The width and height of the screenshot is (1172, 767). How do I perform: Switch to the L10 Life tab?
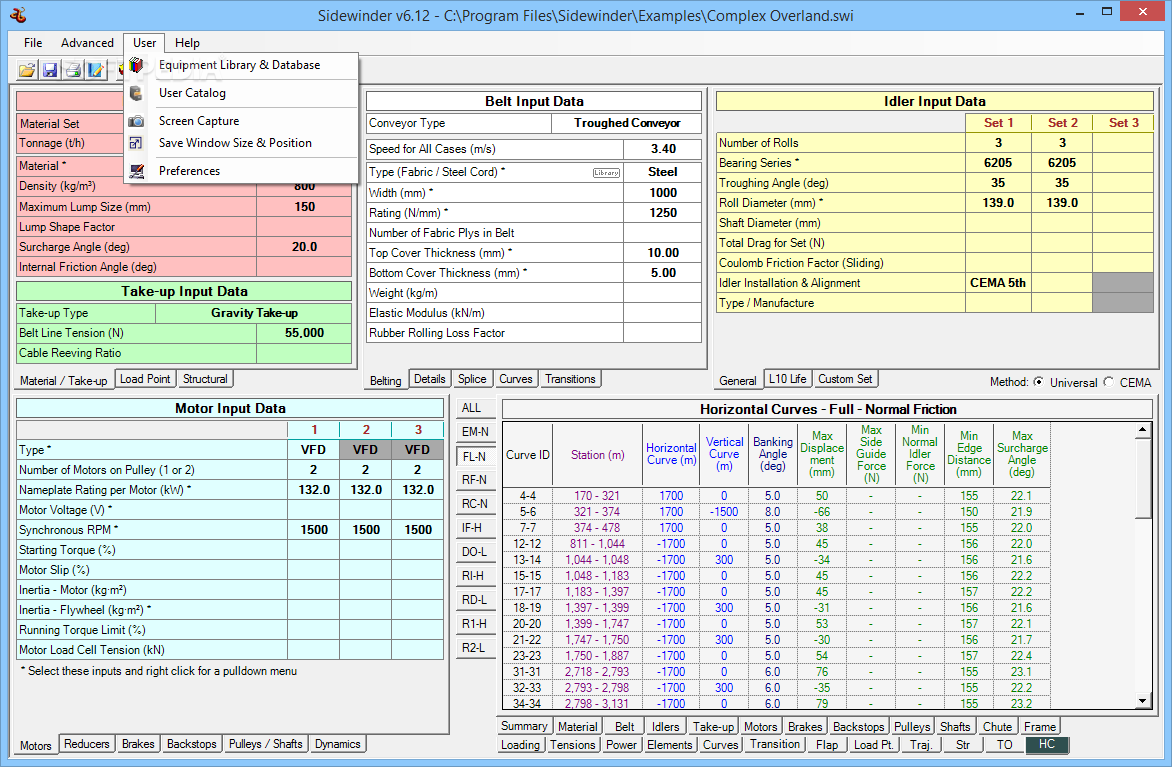click(787, 379)
